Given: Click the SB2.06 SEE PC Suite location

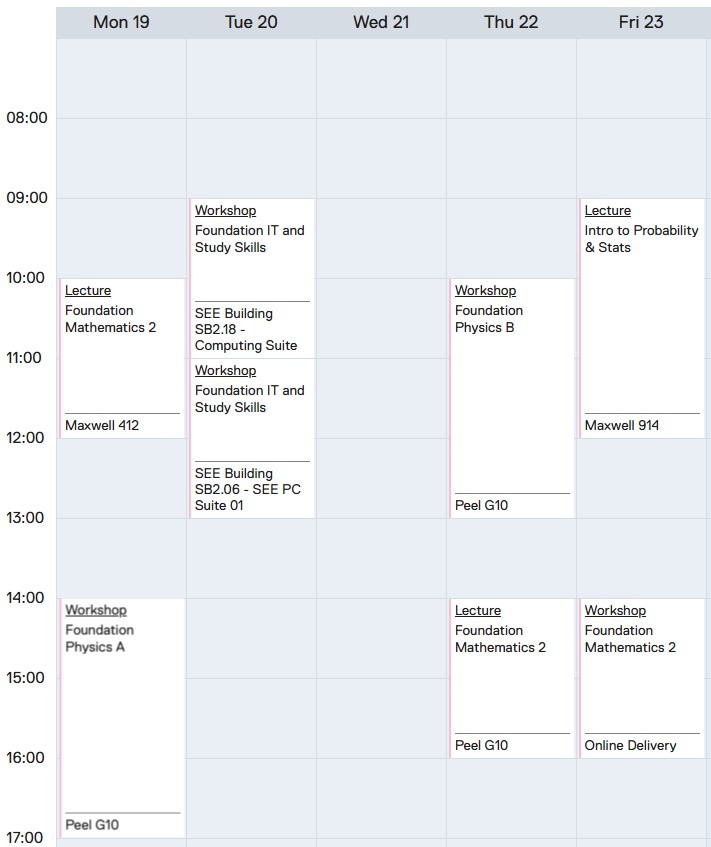Looking at the screenshot, I should coord(247,490).
